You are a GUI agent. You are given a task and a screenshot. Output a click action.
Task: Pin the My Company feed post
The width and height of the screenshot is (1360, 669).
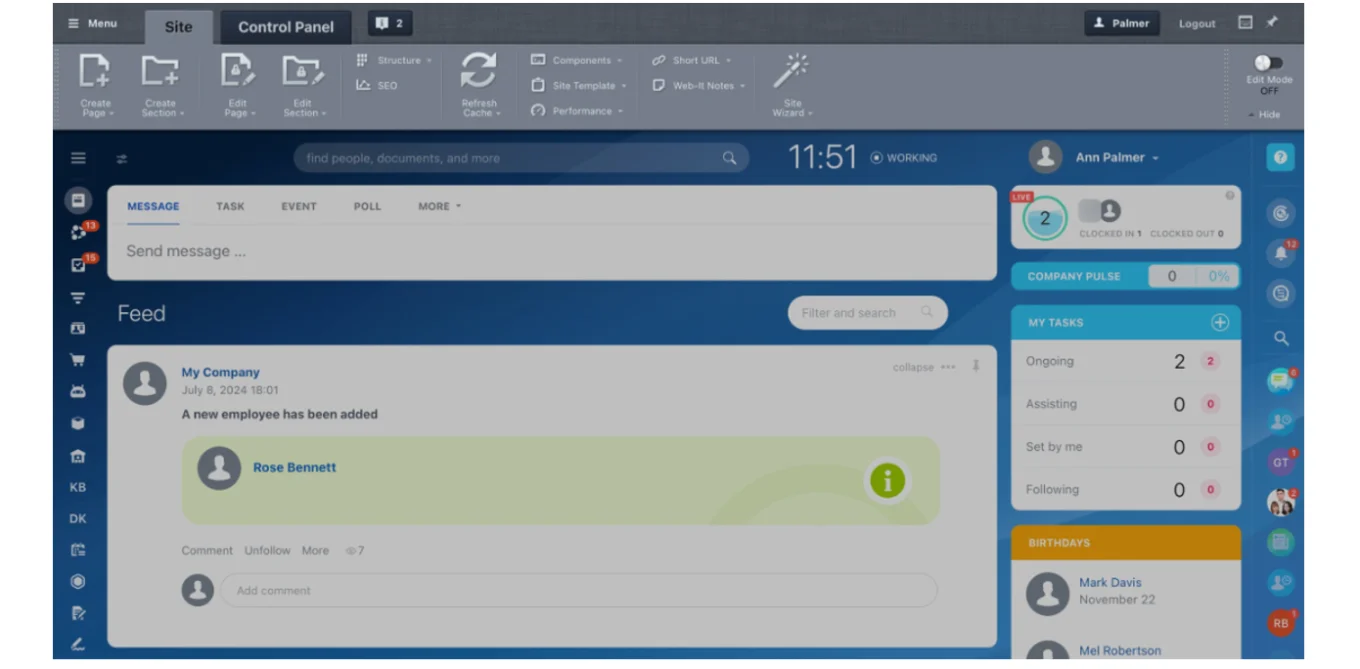[x=976, y=366]
